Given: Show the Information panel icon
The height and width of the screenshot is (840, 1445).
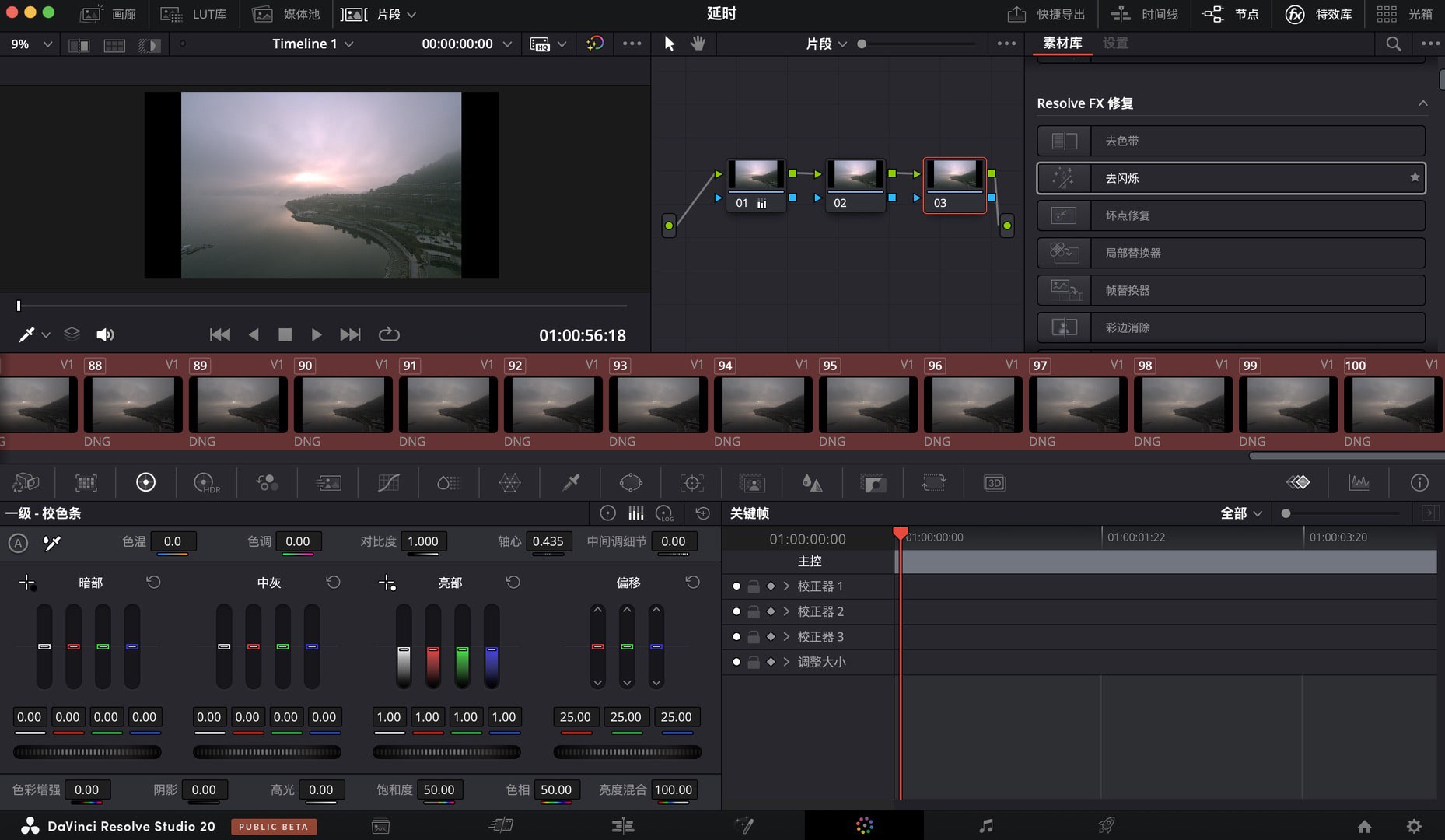Looking at the screenshot, I should (1419, 482).
